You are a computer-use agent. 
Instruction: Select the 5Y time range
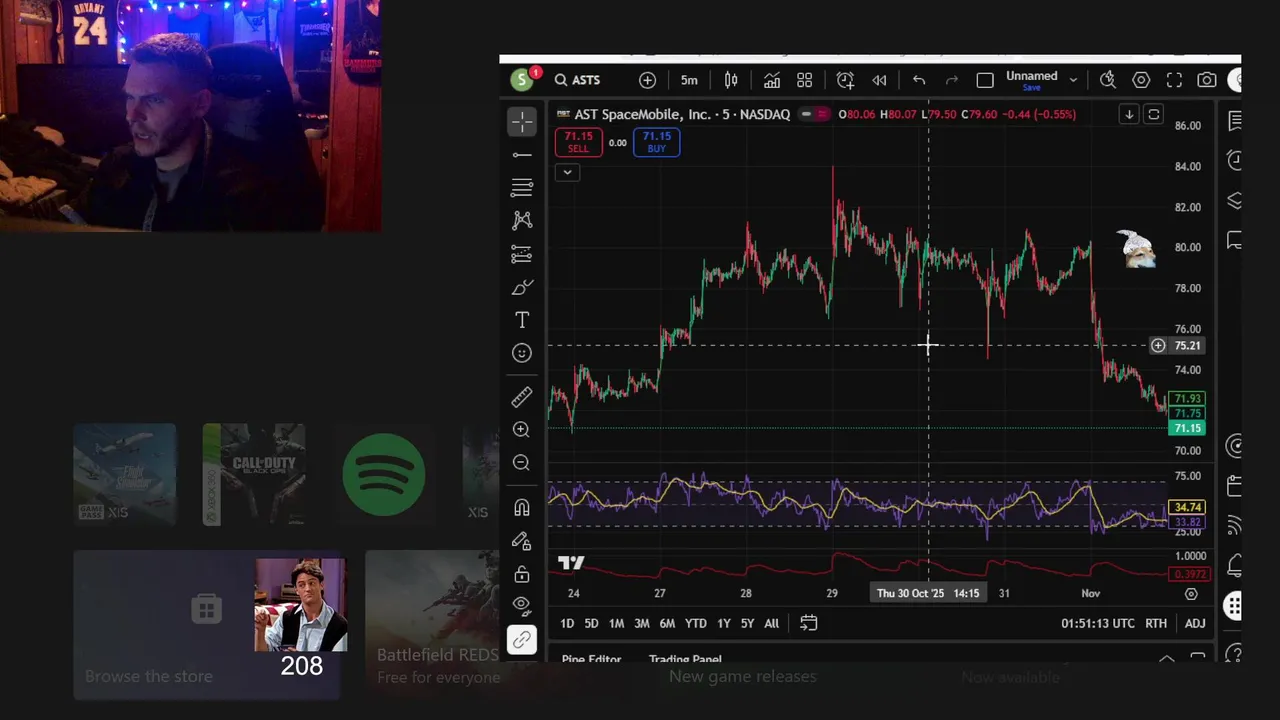[747, 624]
